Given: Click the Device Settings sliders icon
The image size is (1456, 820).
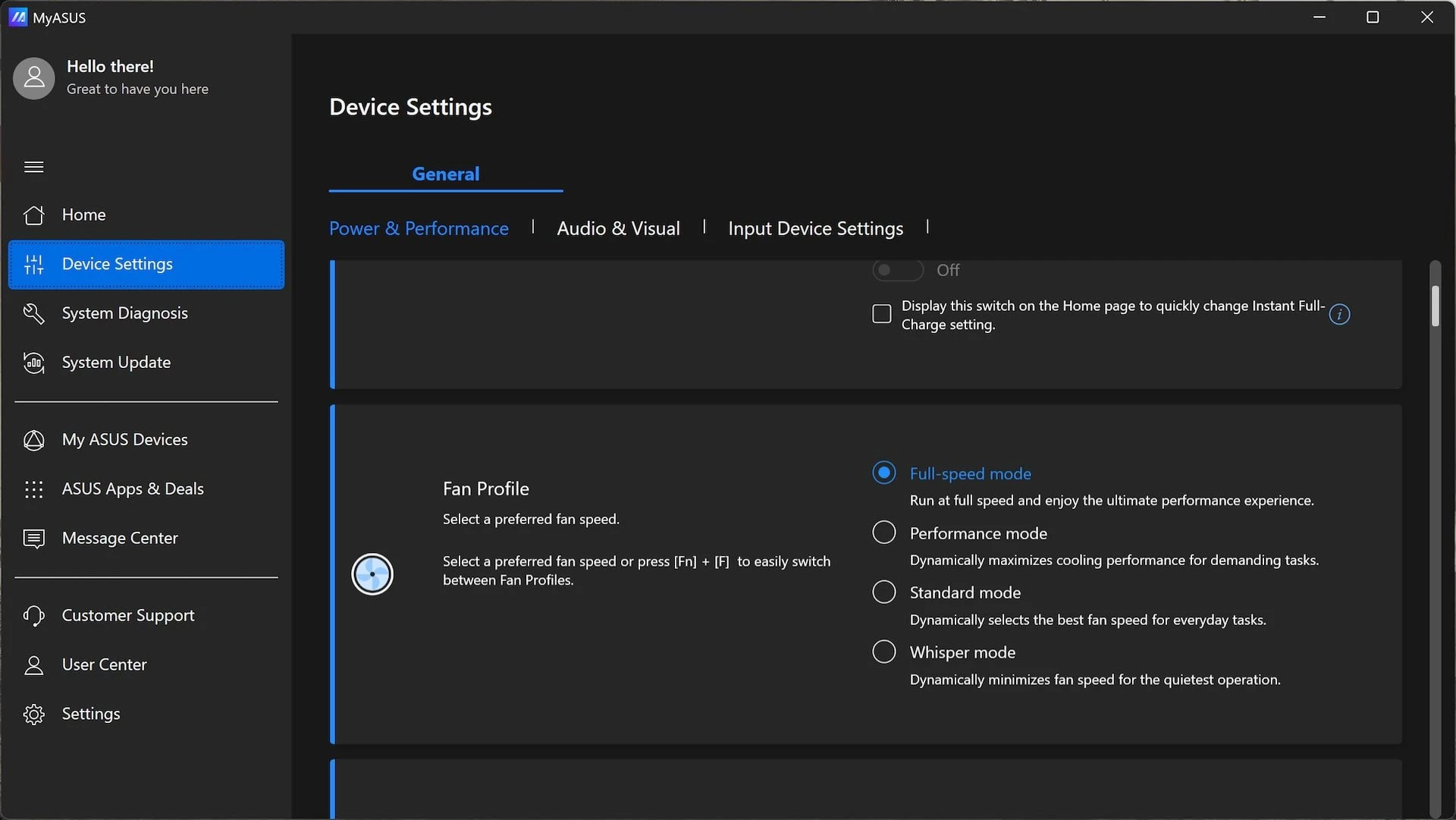Looking at the screenshot, I should 34,264.
